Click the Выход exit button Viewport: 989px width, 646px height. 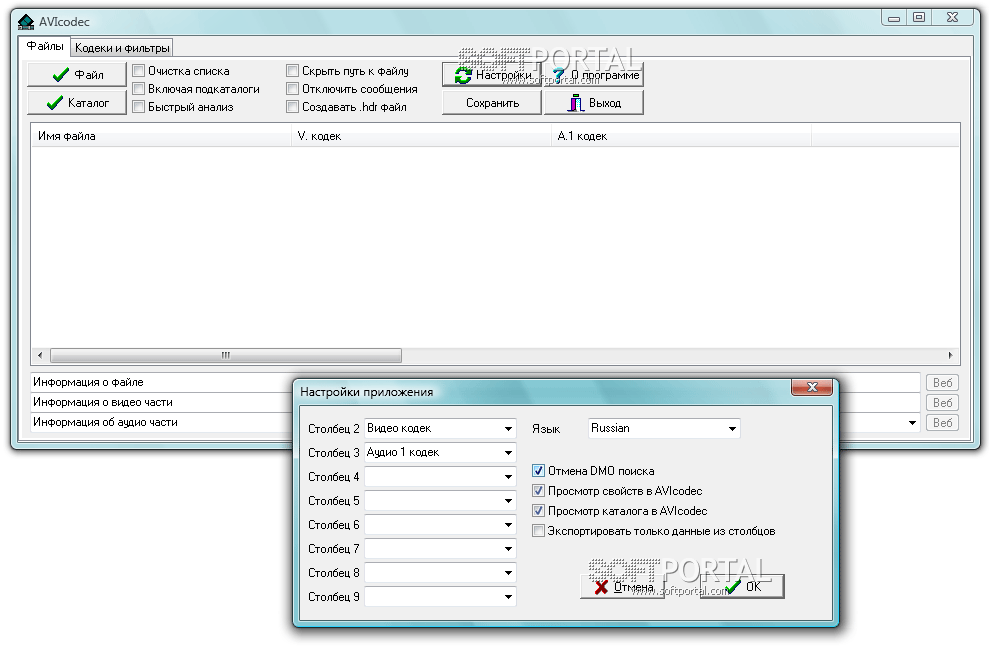[594, 103]
